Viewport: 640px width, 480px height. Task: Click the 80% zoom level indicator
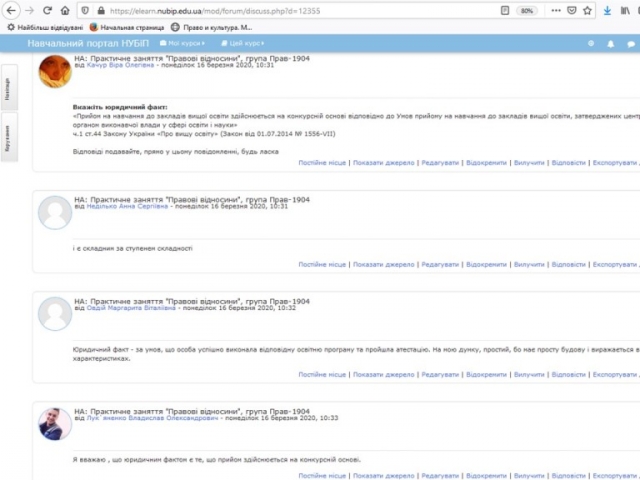526,10
